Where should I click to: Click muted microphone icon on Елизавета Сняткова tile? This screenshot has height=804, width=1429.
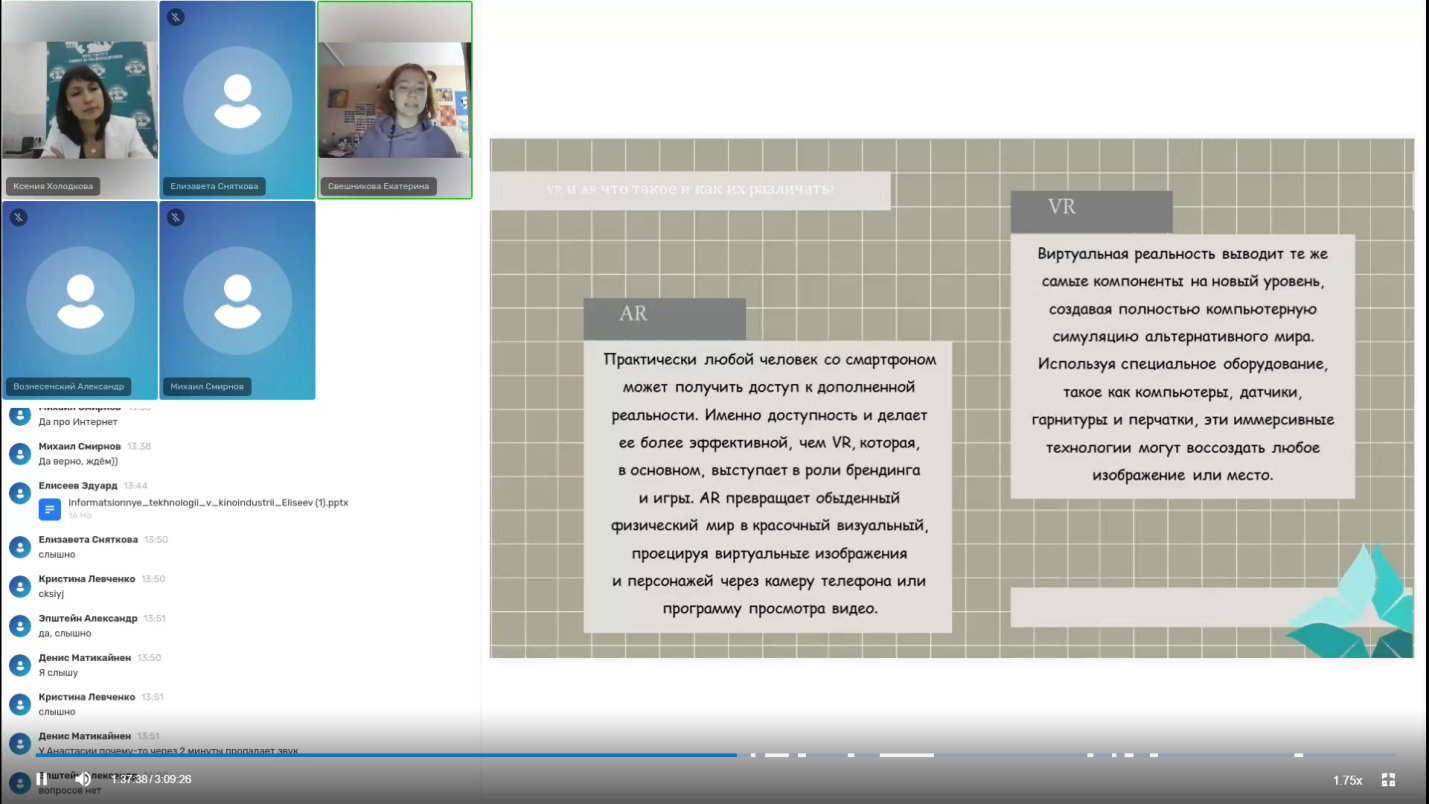(x=176, y=17)
